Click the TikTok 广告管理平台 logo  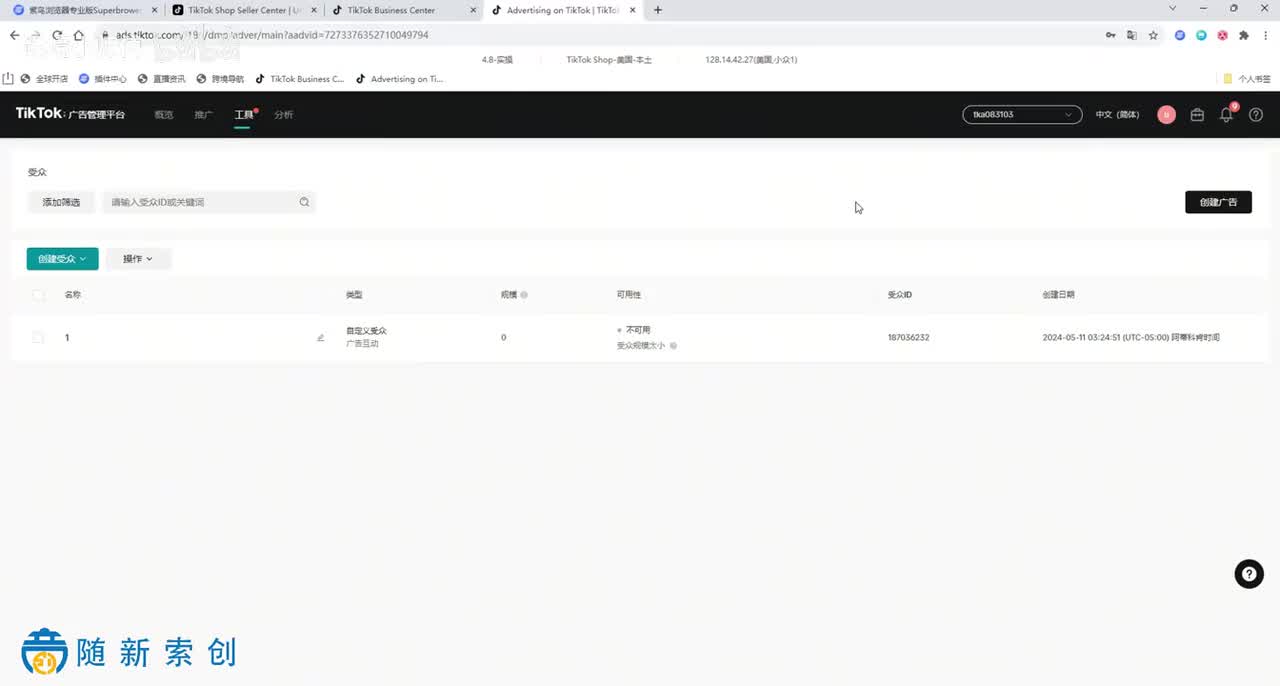tap(70, 114)
